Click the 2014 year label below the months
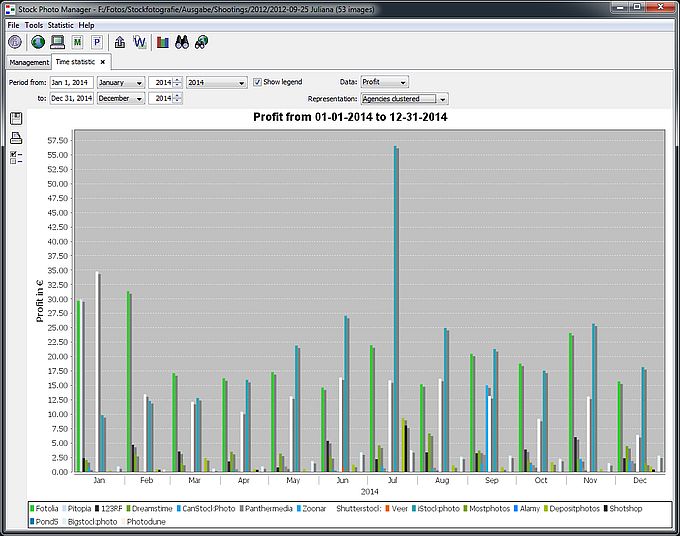Viewport: 680px width, 536px height. click(x=369, y=491)
